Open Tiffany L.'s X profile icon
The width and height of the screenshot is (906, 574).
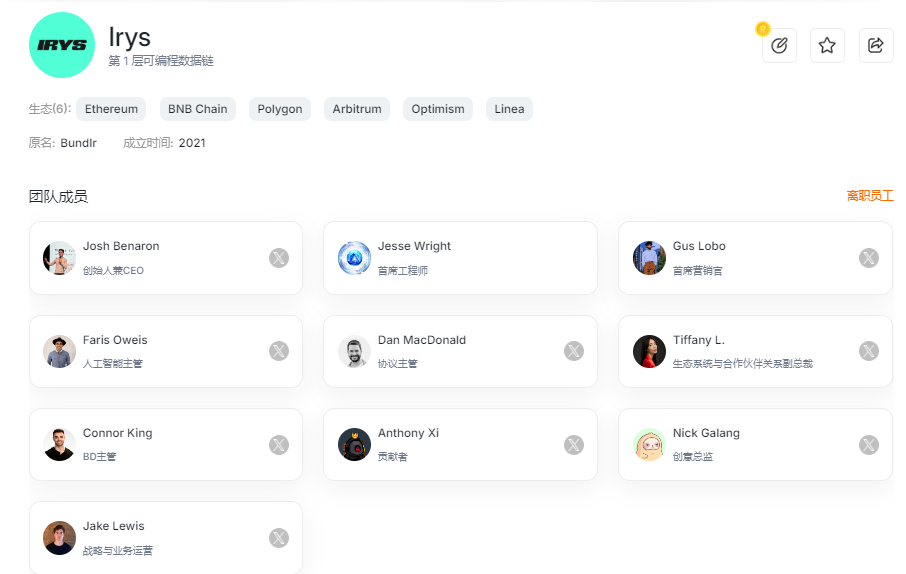click(x=869, y=351)
